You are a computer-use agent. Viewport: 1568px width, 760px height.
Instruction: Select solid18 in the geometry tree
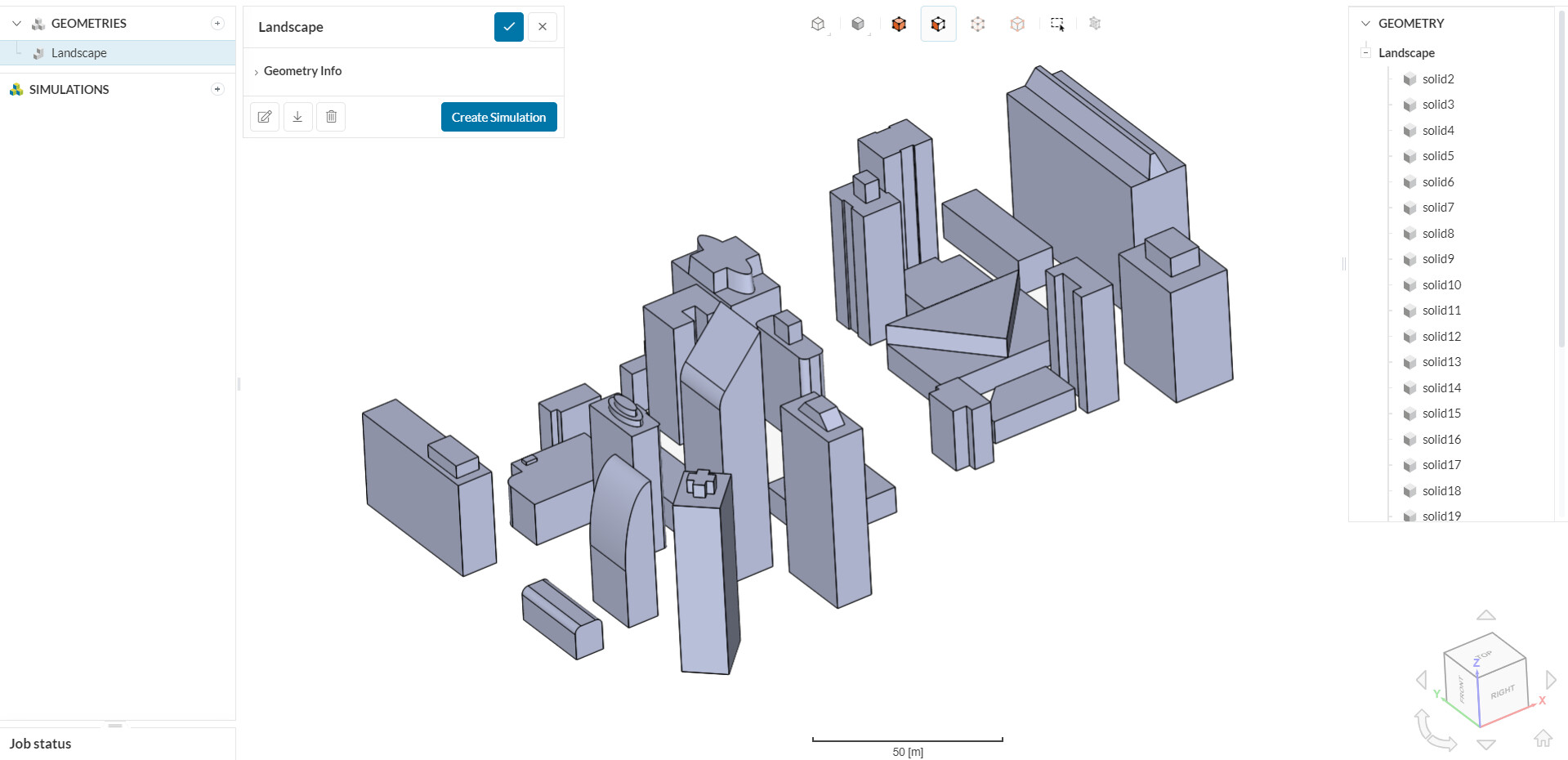(x=1441, y=491)
